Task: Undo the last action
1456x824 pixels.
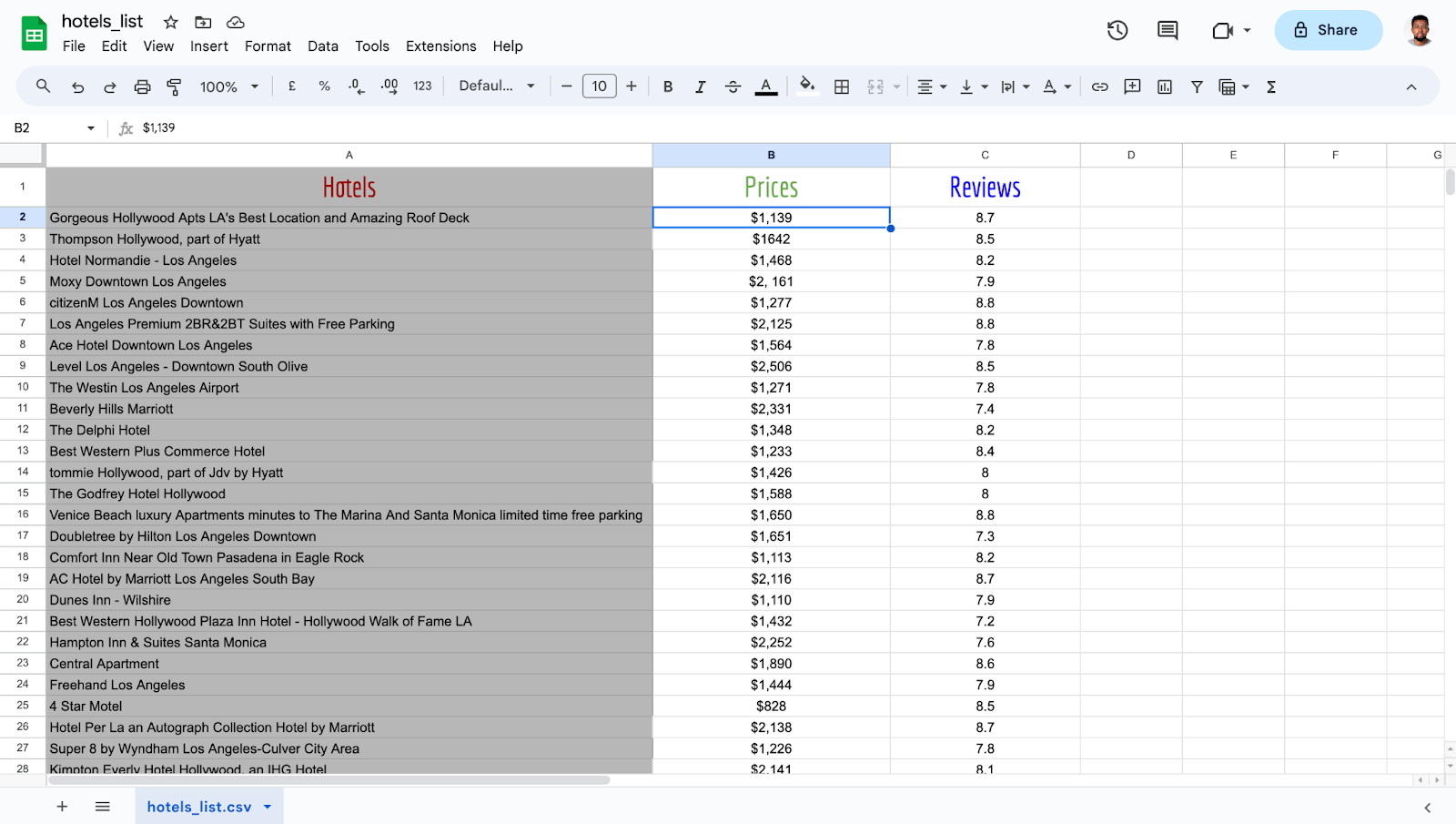Action: click(x=77, y=86)
